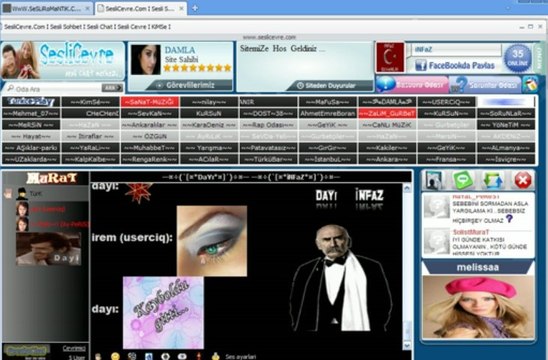Click the magnifier icon in Oda Ara
The image size is (548, 360).
point(11,88)
